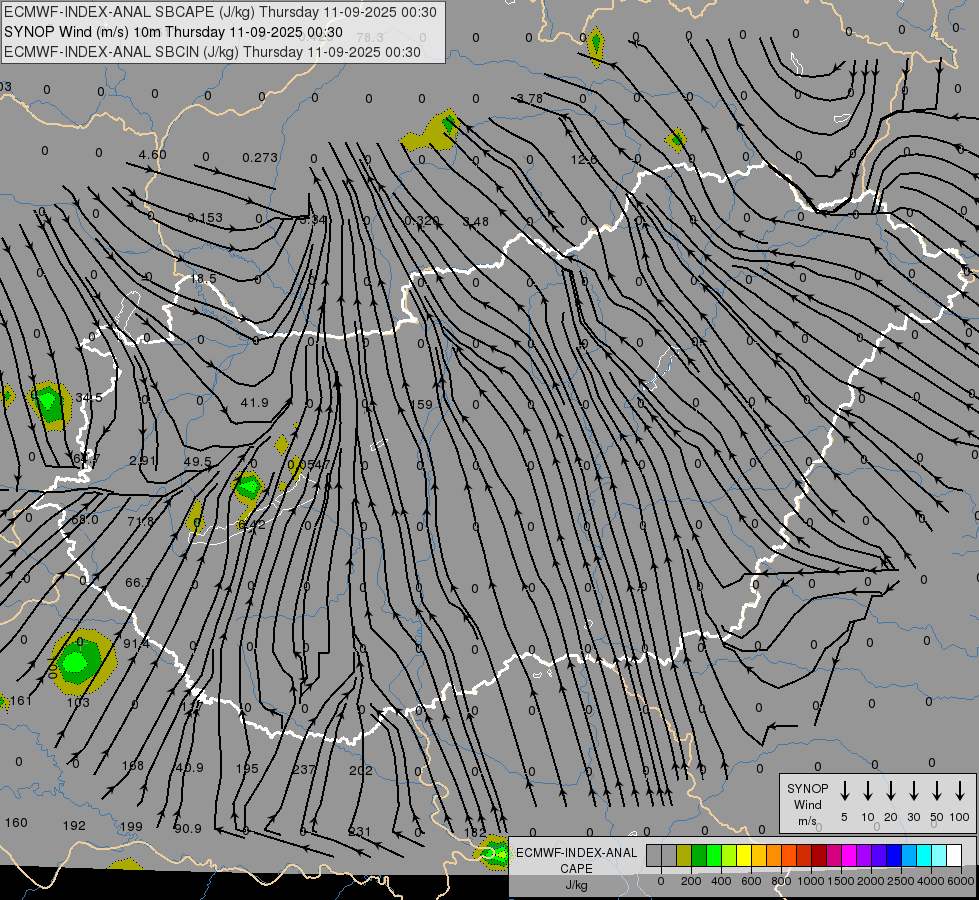Click the map value '49.5'
The width and height of the screenshot is (979, 900).
point(197,462)
